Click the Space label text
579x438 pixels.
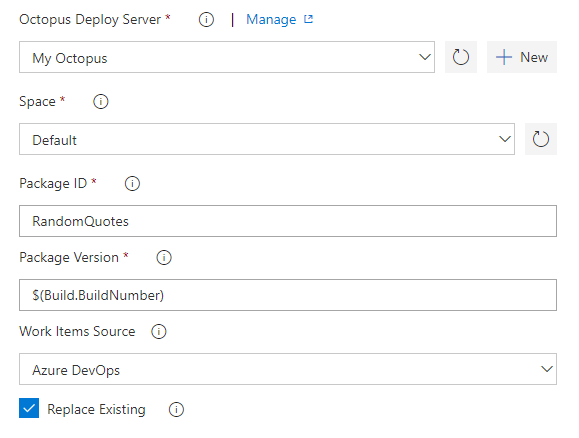(37, 102)
